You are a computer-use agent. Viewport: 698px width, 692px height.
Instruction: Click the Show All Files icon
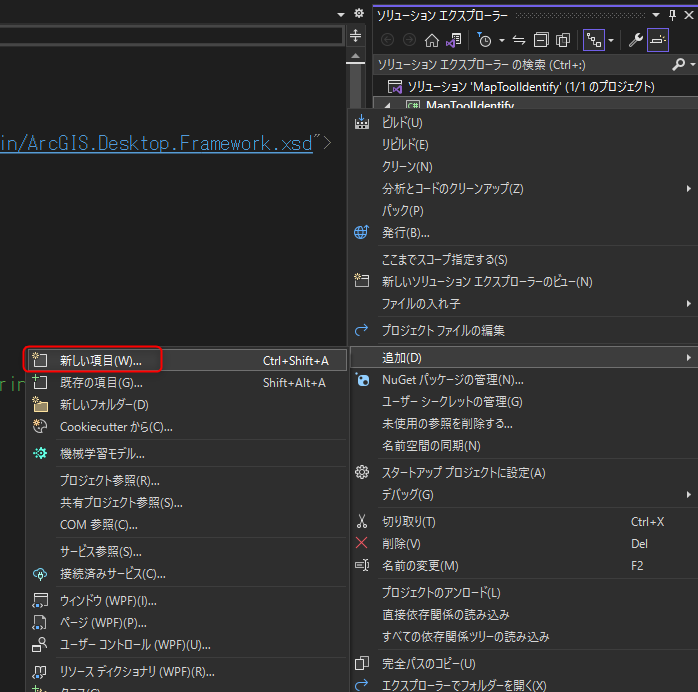[563, 40]
